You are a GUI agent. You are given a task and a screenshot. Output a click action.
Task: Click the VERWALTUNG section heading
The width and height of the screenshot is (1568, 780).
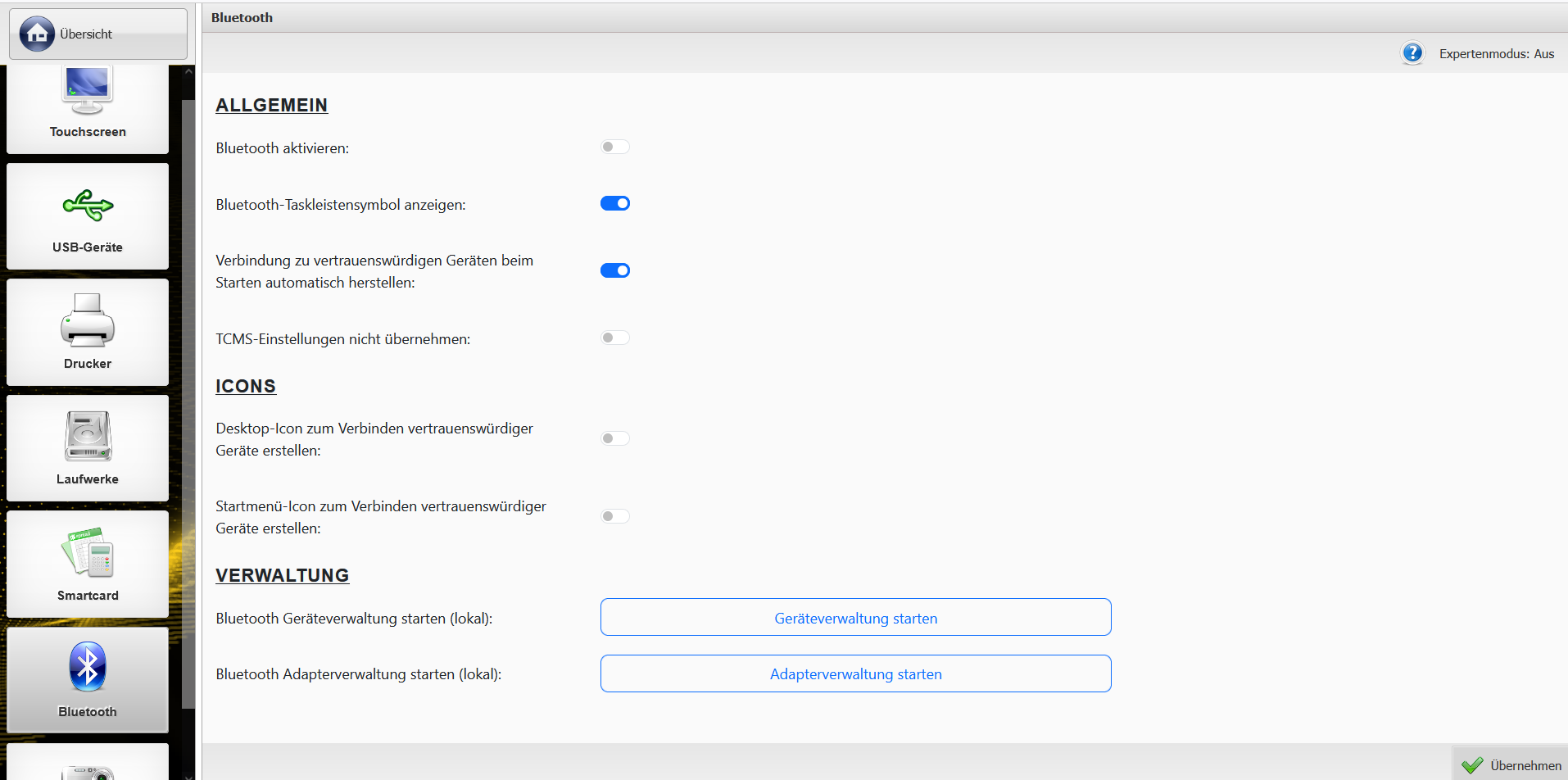click(x=283, y=575)
